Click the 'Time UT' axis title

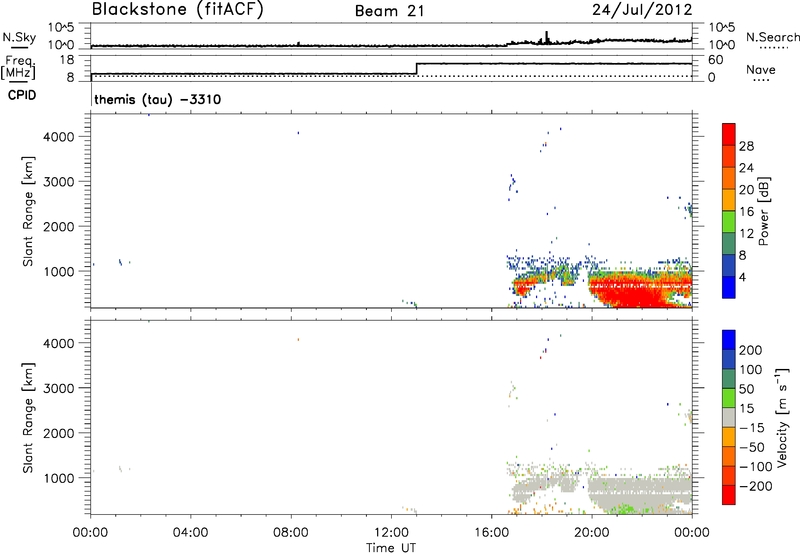(x=391, y=548)
